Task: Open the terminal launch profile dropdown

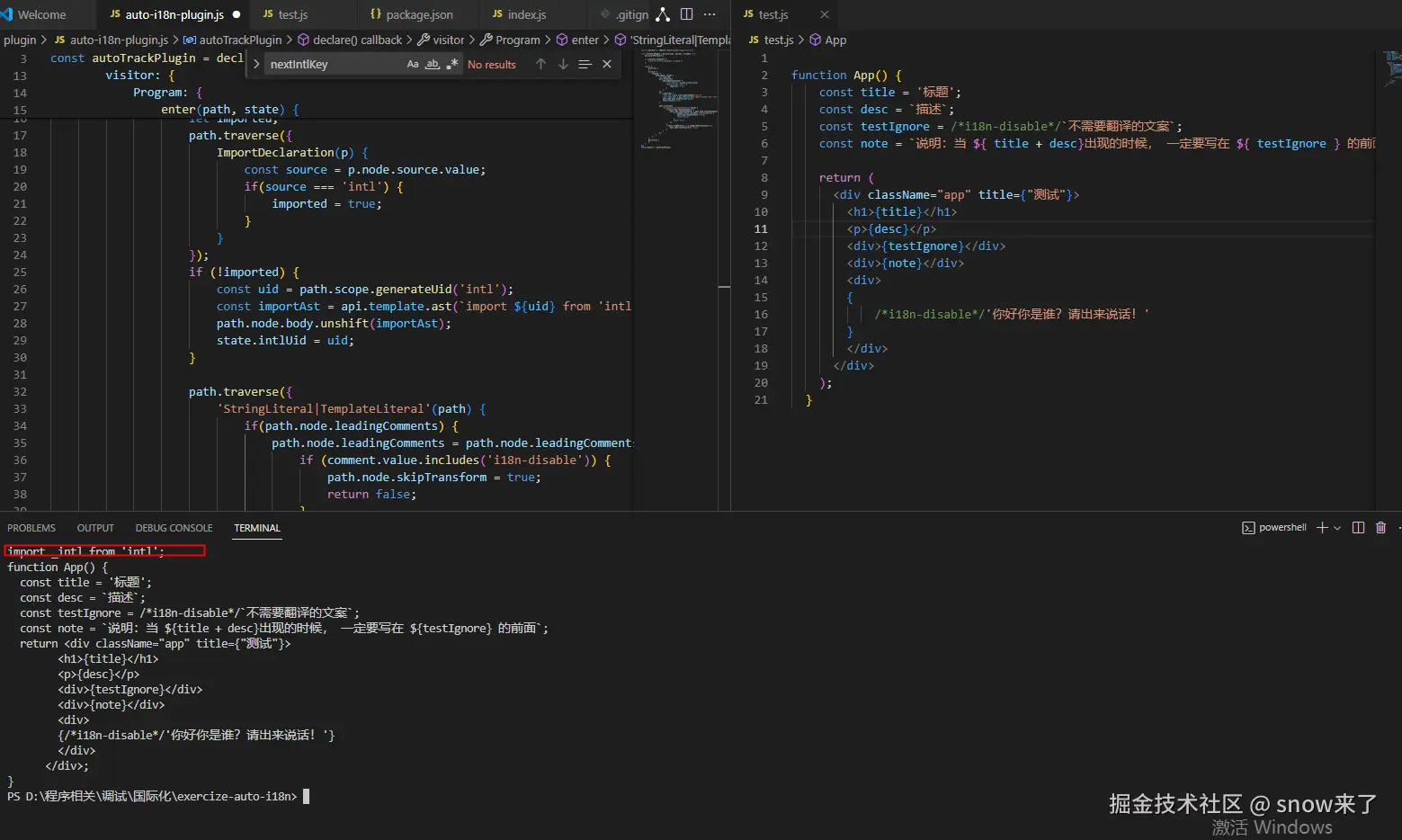Action: 1337,528
